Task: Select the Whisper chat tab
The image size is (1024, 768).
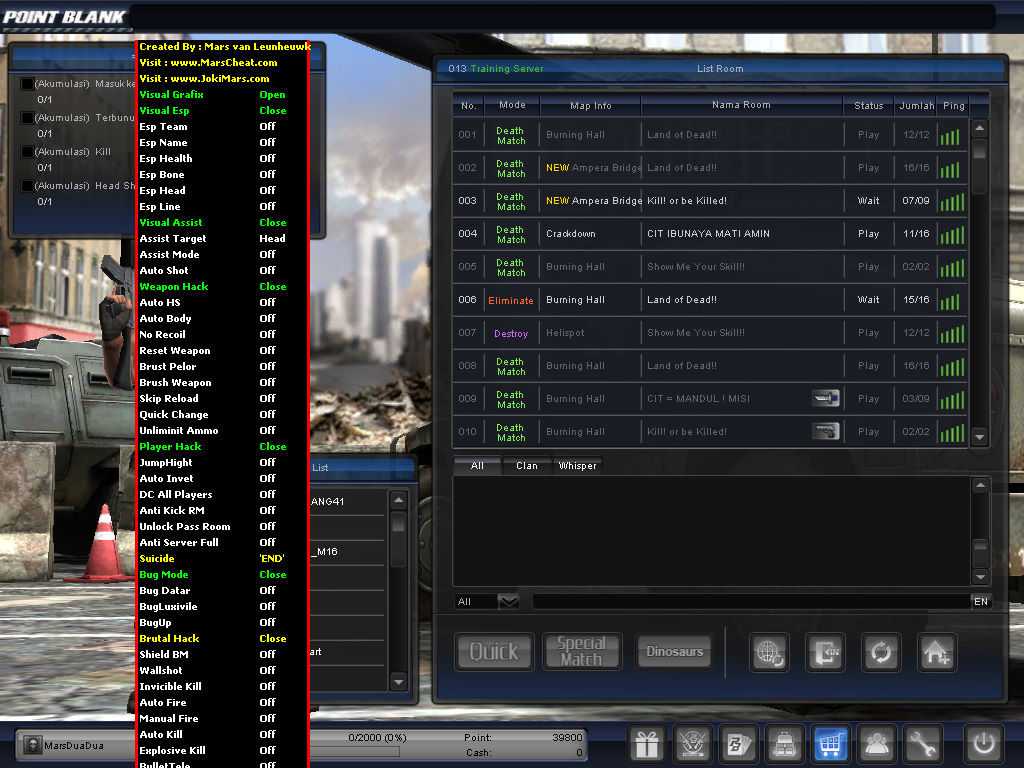Action: click(577, 466)
